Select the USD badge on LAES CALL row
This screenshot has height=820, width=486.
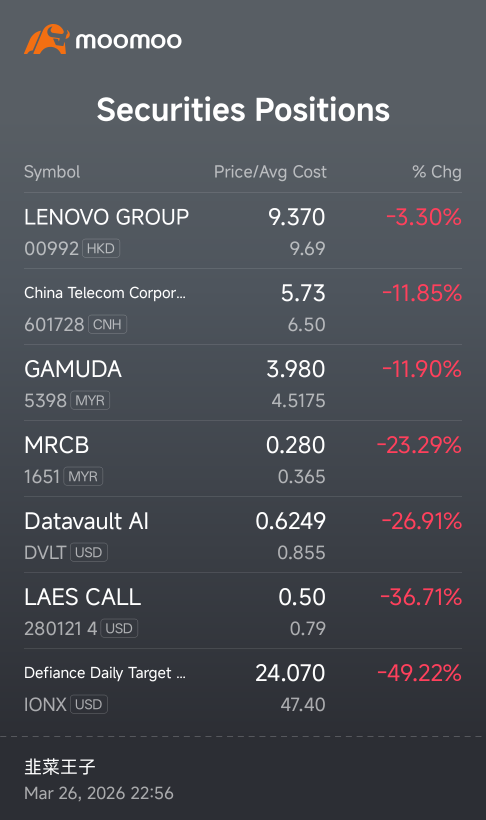119,628
